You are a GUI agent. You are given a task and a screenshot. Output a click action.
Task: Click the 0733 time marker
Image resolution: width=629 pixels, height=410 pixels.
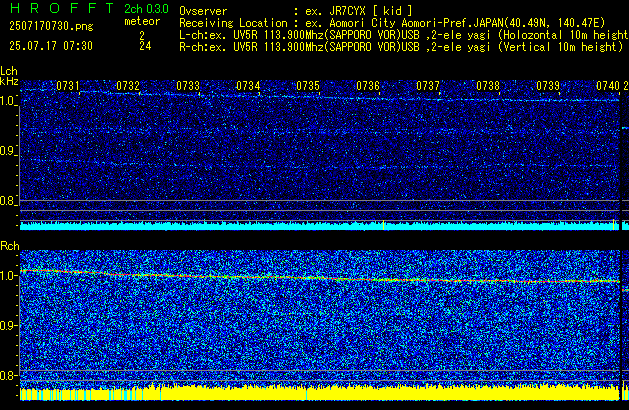(x=188, y=86)
